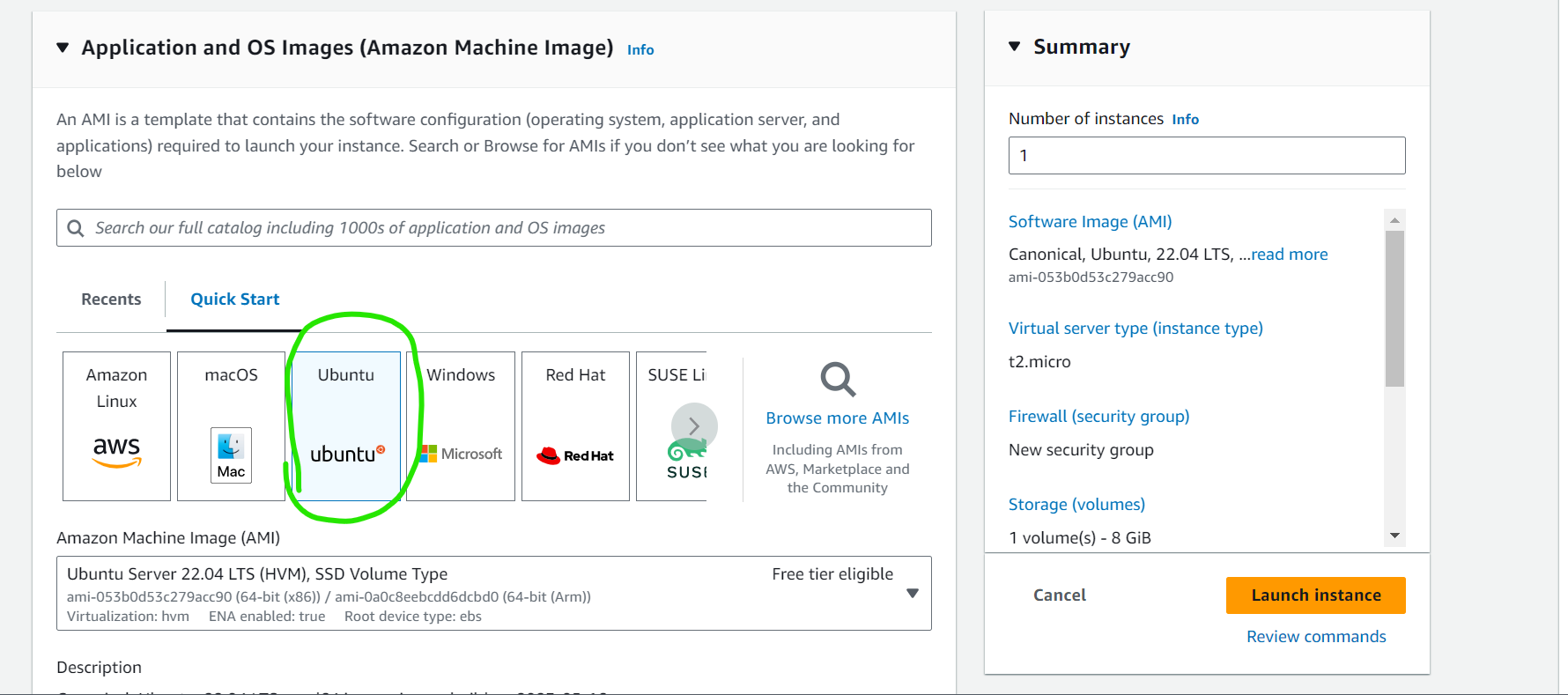Screen dimensions: 1568x695
Task: Collapse the Application and OS Images section
Action: [x=63, y=48]
